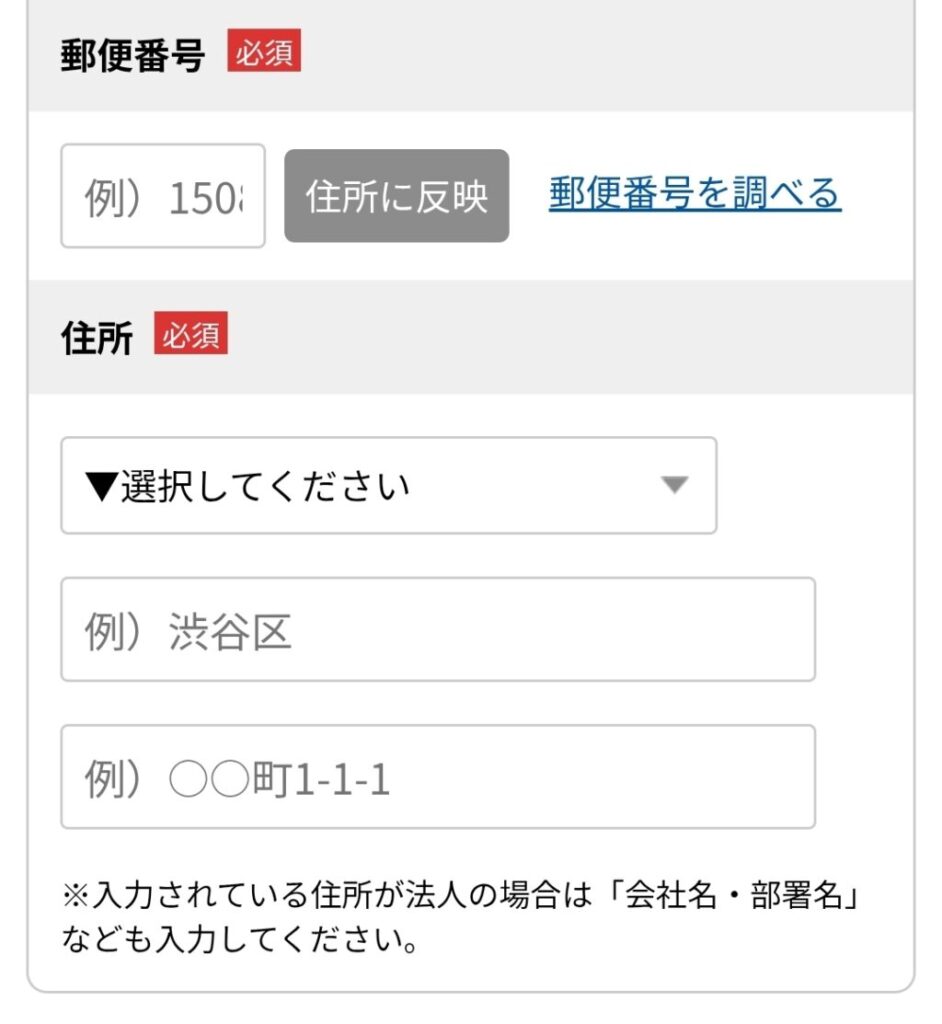
Task: Open the 郵便番号を調べる link
Action: (x=694, y=194)
